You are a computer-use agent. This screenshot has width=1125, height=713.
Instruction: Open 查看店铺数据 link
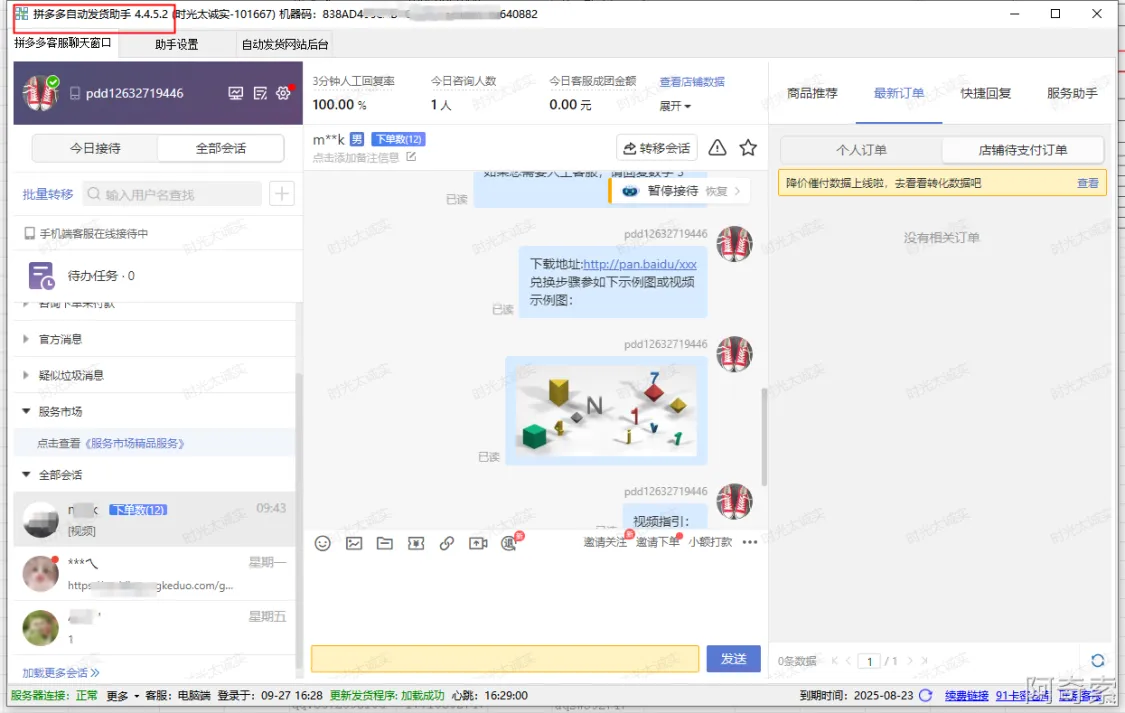[692, 82]
